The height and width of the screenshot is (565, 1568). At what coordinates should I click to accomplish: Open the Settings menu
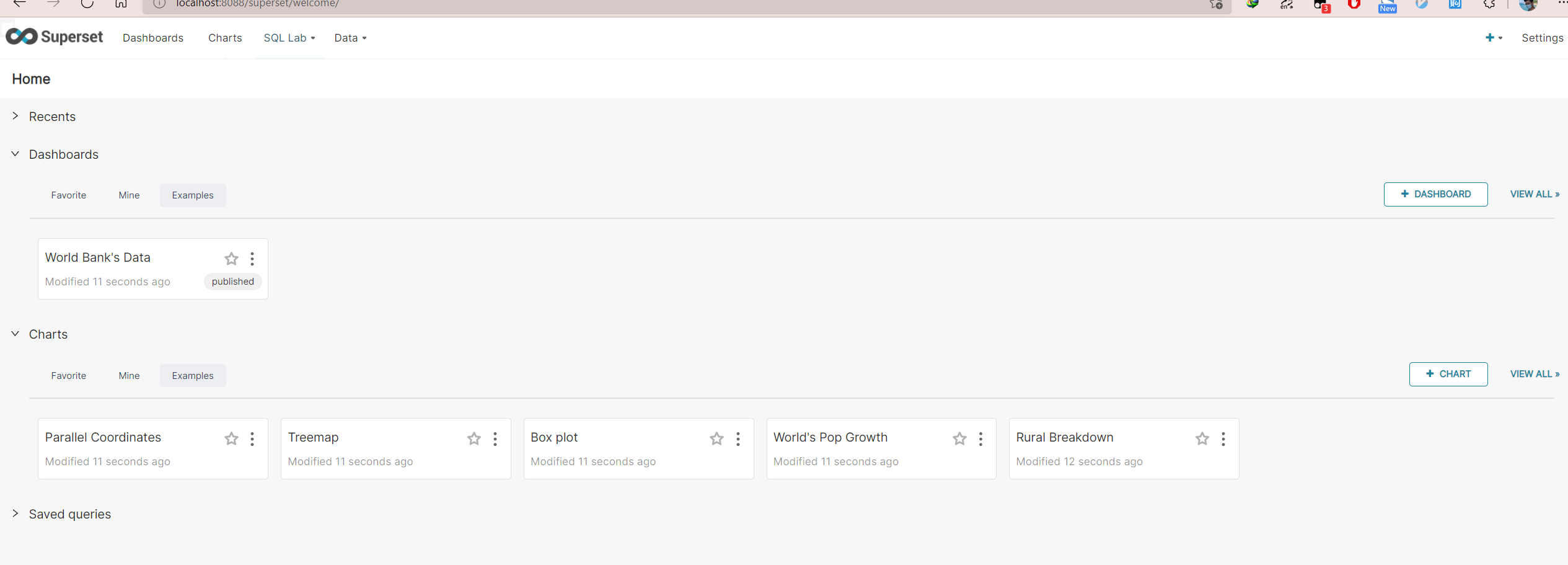(1543, 38)
